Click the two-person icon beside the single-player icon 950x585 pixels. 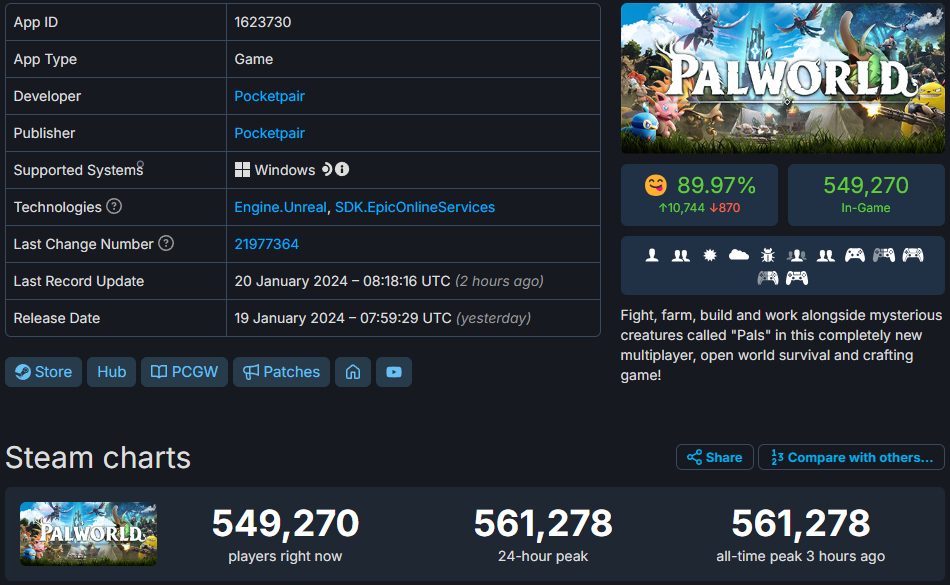681,256
